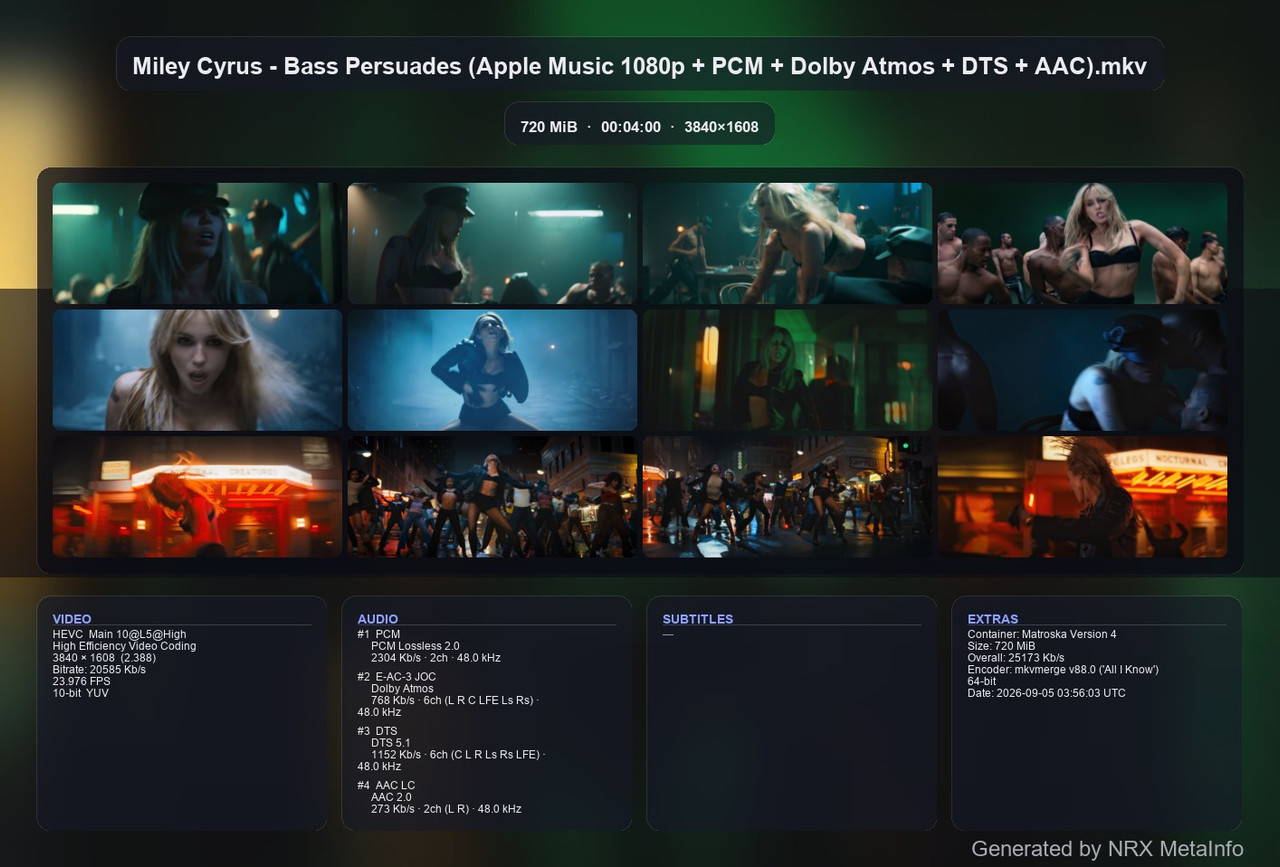
Task: Select thumbnail of capped woman under ceiling light
Action: pos(492,243)
